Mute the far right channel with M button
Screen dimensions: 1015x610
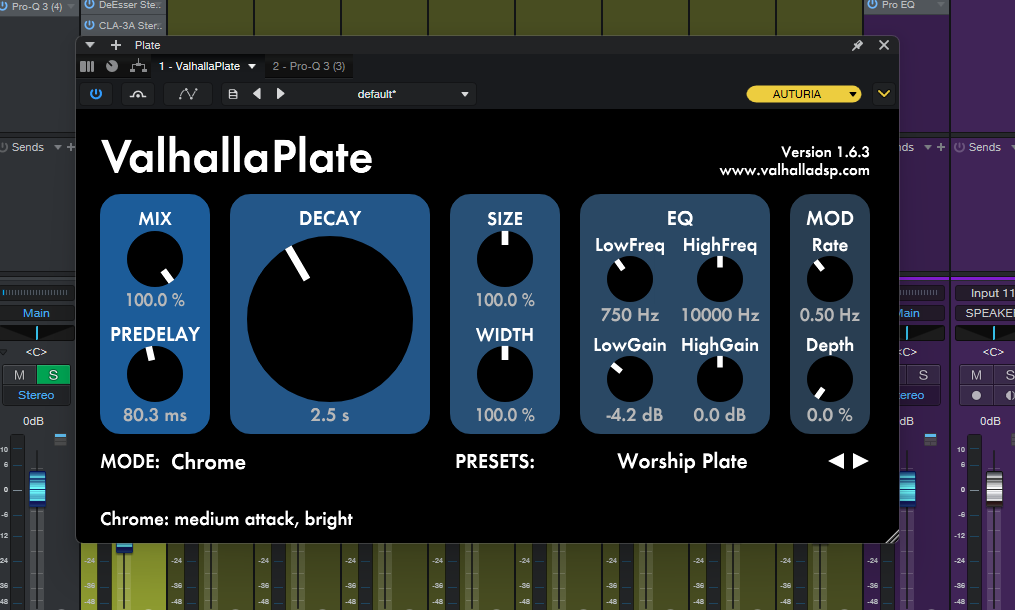click(976, 375)
